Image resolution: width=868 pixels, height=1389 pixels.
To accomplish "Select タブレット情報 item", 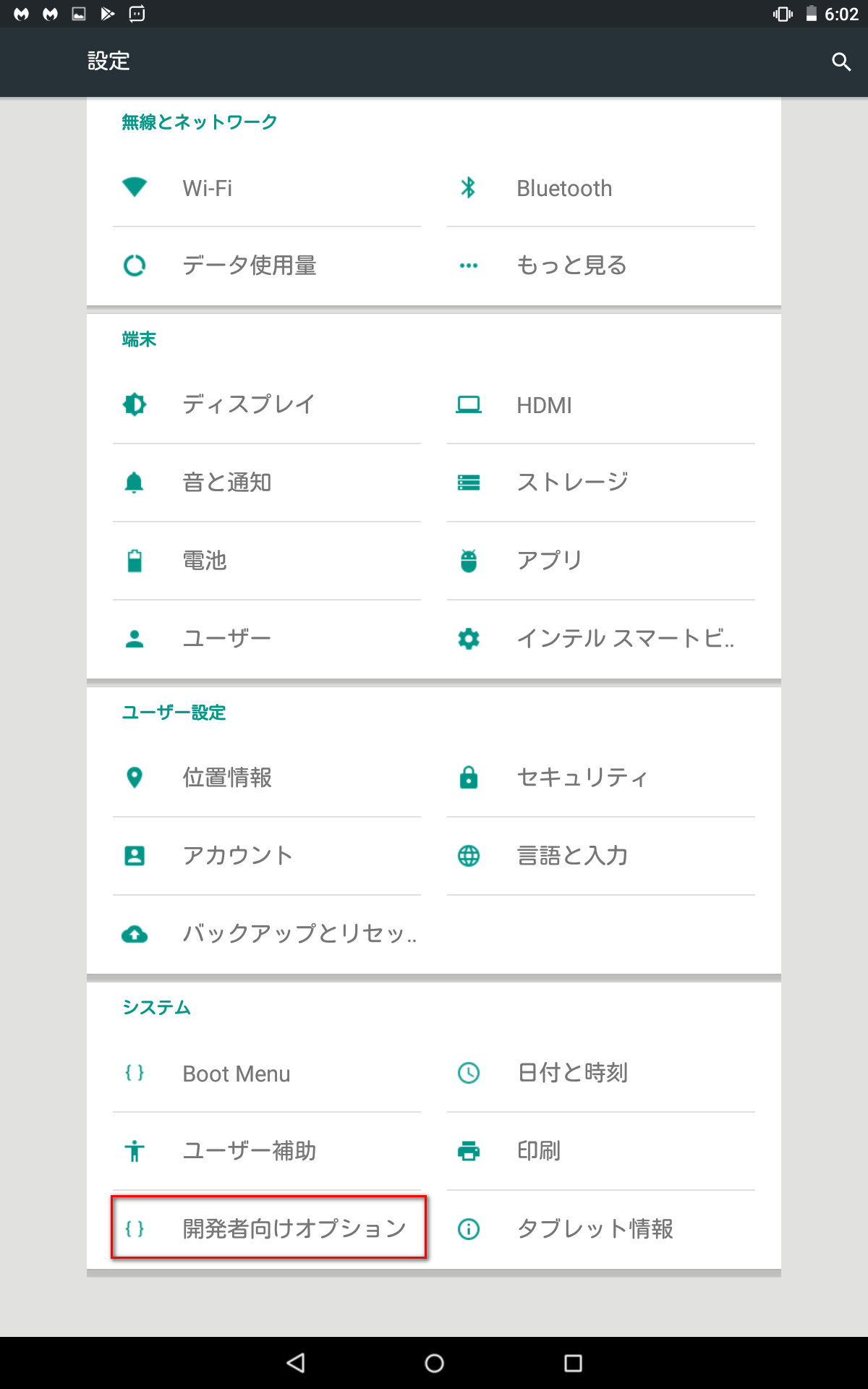I will (595, 1228).
